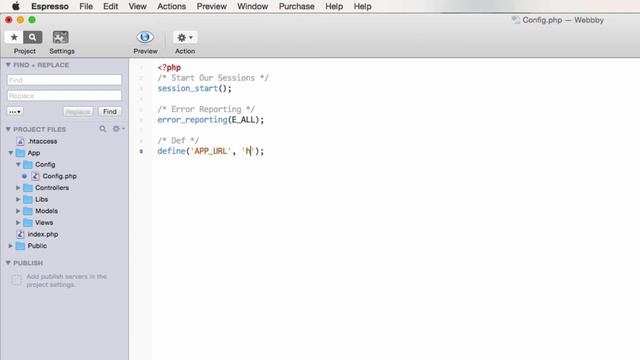Open the View menu
The image size is (640, 360).
pyautogui.click(x=137, y=6)
